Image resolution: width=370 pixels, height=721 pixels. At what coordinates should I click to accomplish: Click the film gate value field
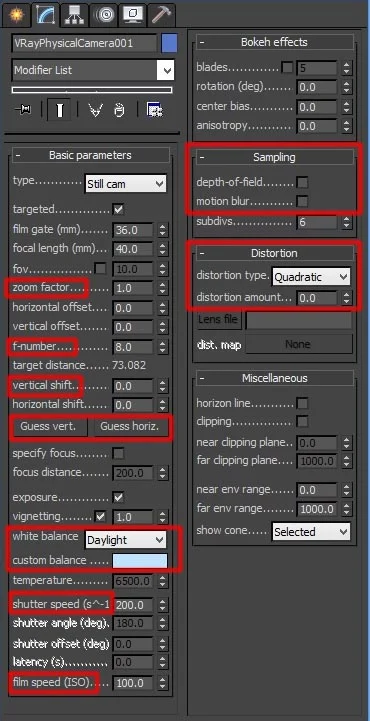click(x=133, y=229)
